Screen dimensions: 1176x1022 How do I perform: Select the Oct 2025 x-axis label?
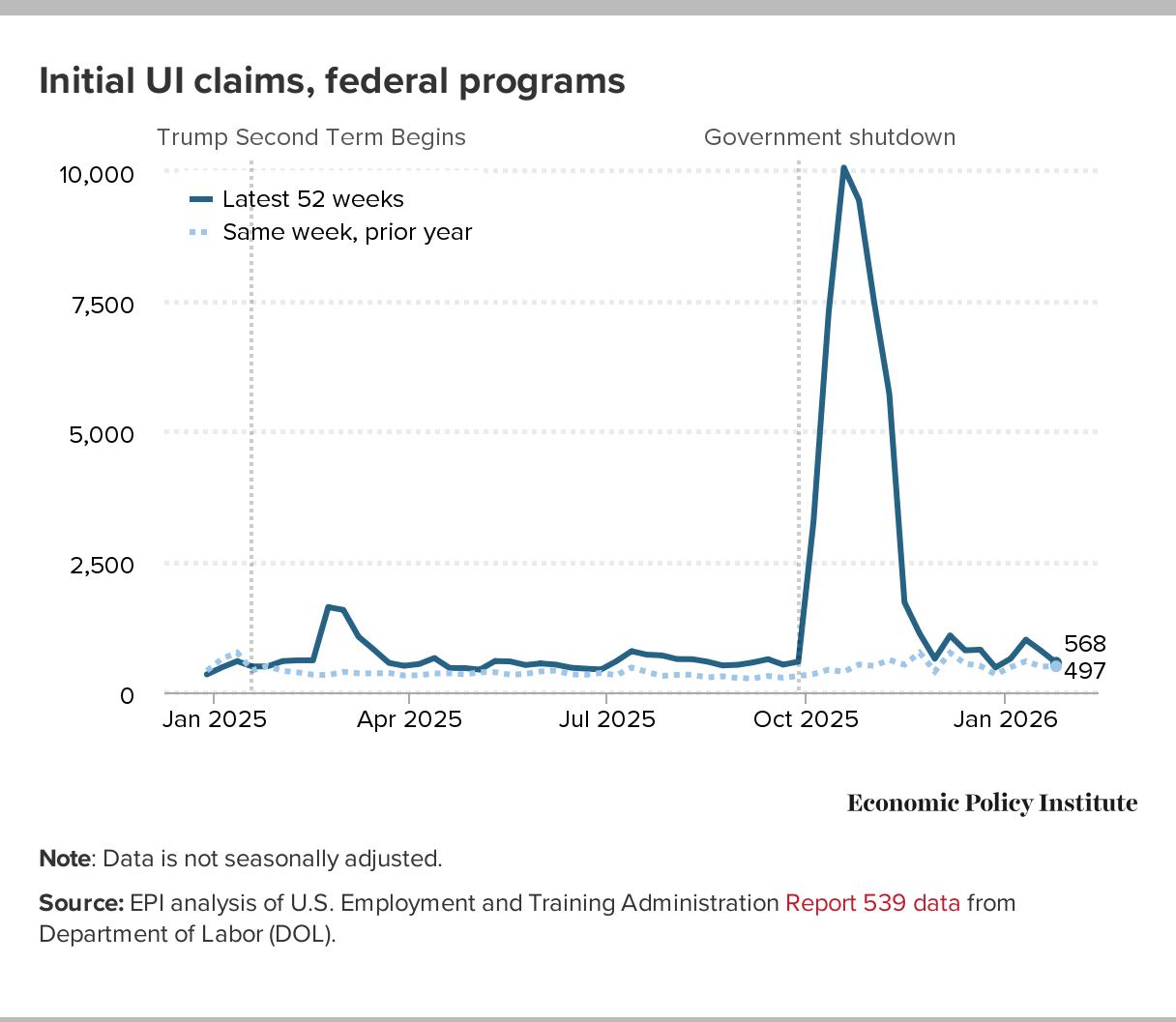804,719
